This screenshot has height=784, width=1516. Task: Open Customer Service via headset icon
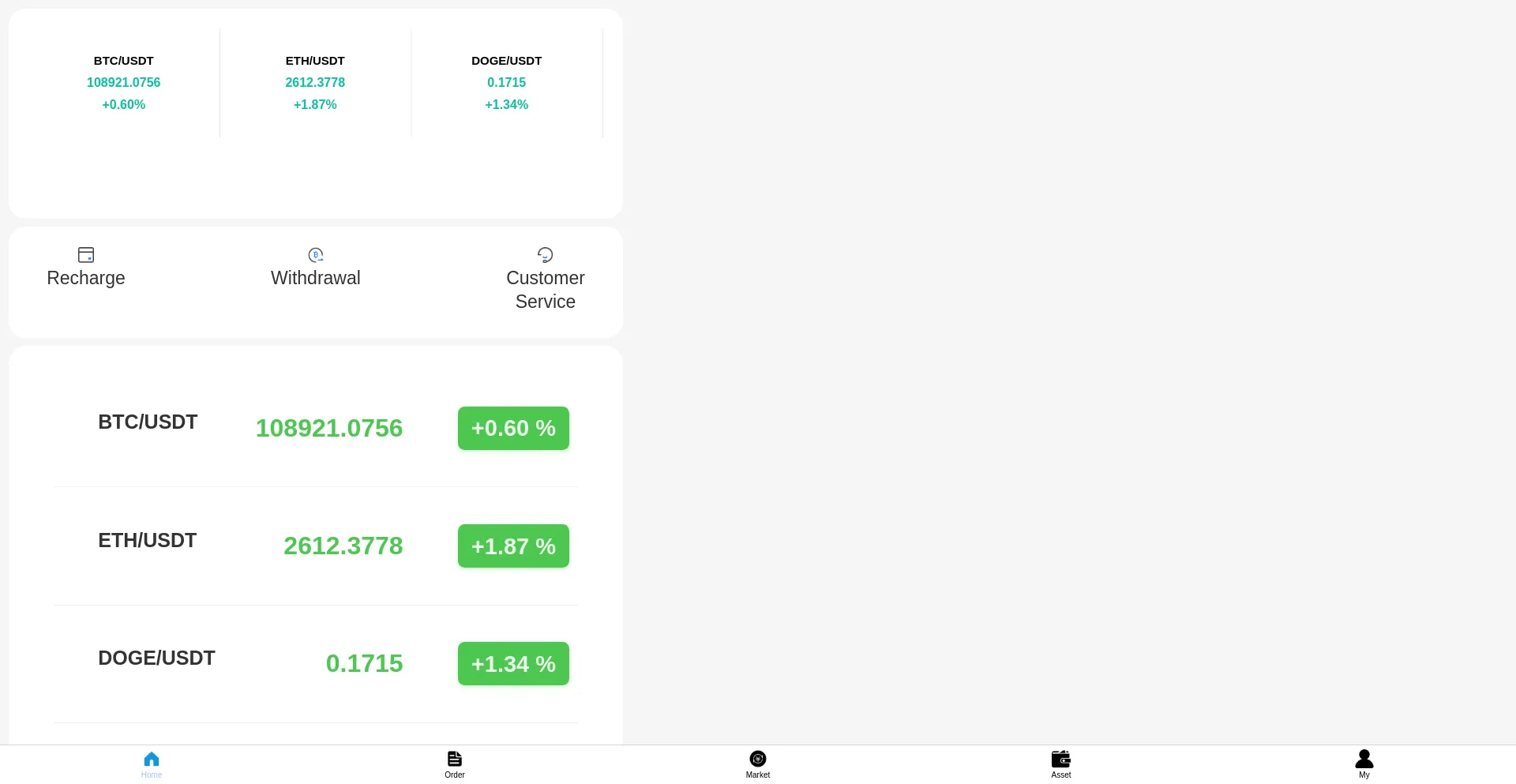(545, 254)
